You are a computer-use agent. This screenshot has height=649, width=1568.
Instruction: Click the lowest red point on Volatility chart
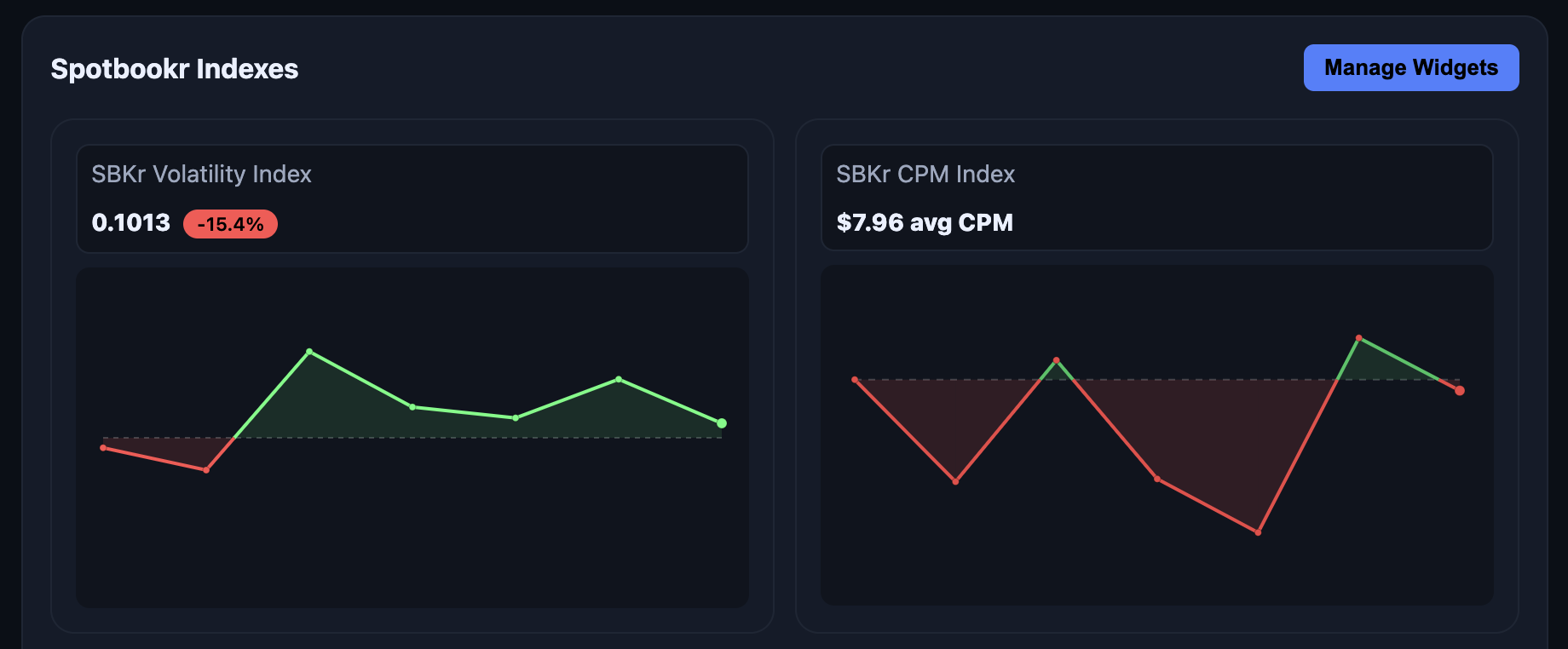[x=206, y=470]
